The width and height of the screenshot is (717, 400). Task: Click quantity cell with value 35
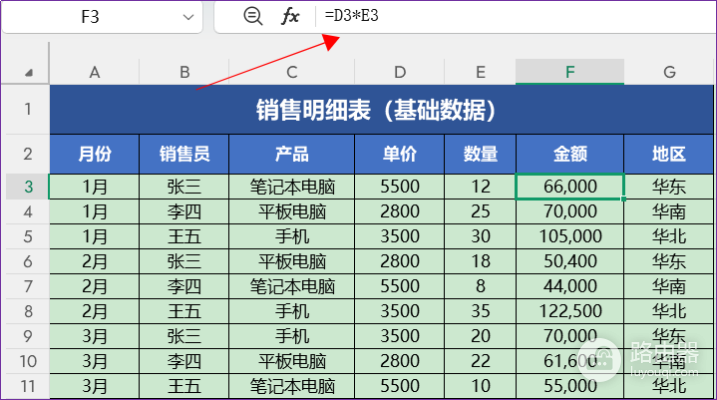[x=480, y=311]
